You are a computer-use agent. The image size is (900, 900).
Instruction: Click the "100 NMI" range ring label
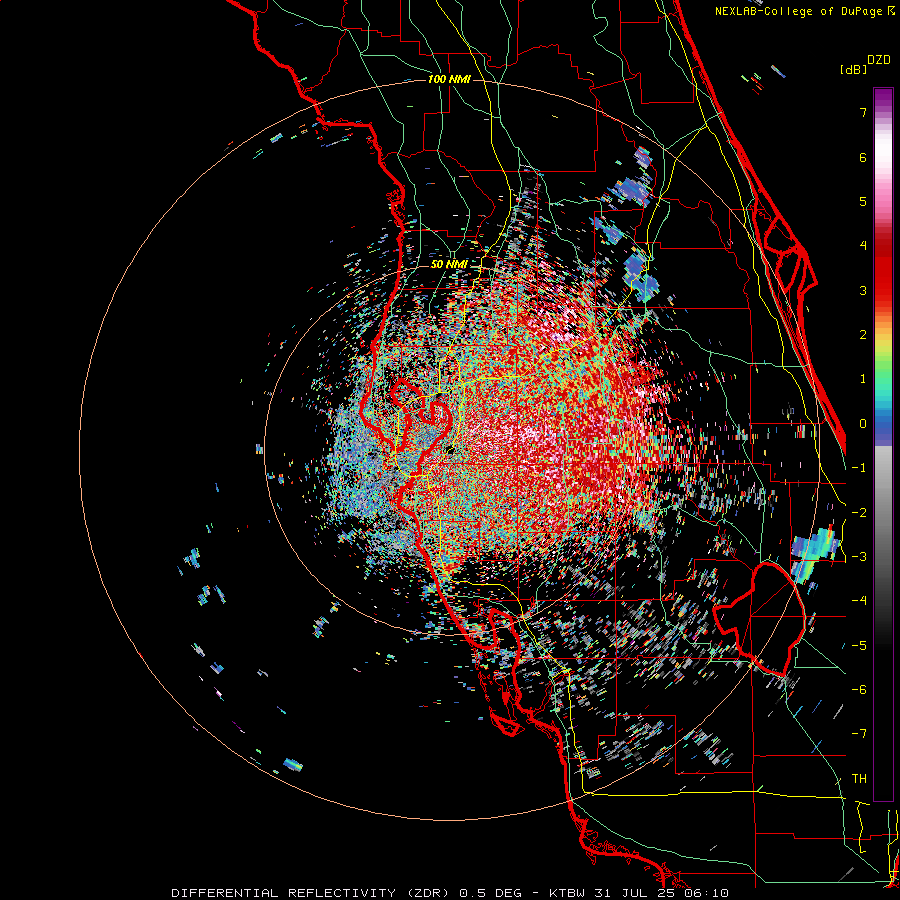click(x=449, y=79)
